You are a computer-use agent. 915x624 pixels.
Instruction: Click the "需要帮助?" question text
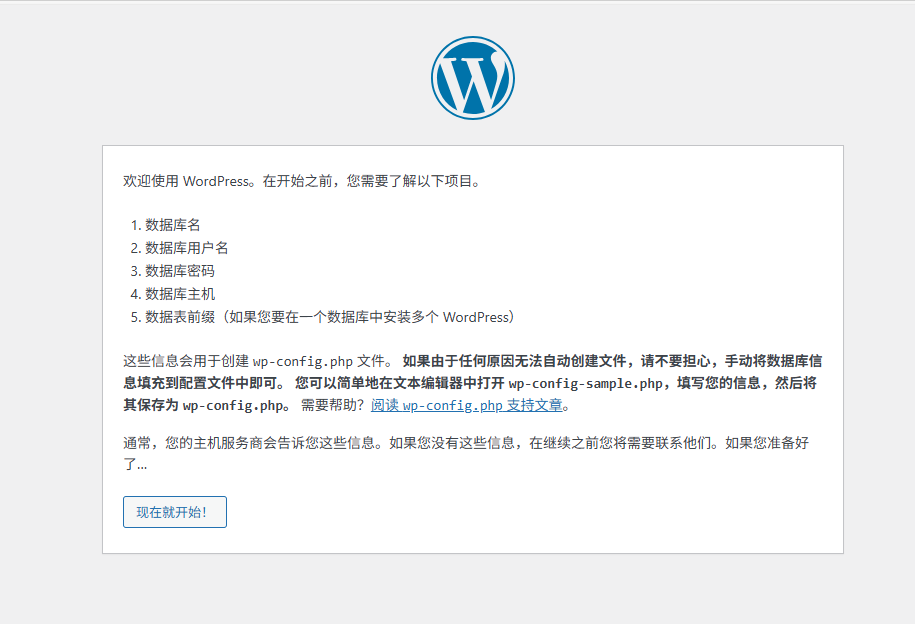point(333,405)
